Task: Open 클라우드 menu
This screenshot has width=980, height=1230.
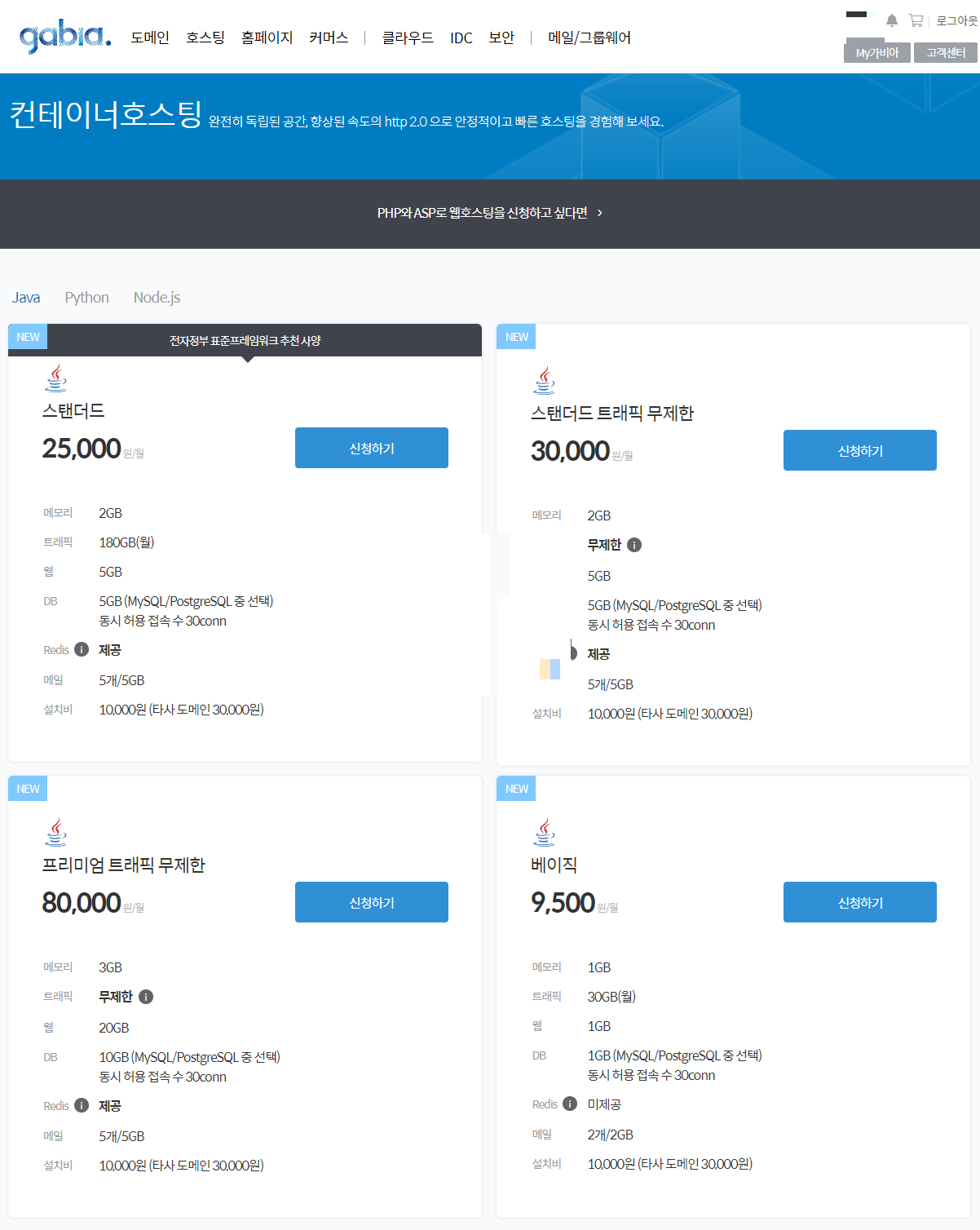Action: [408, 38]
